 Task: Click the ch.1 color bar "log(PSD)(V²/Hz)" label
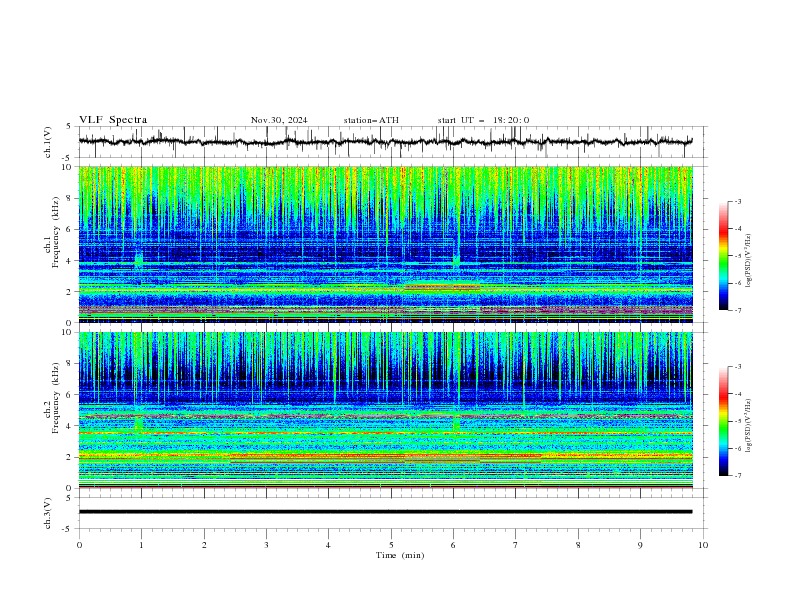click(748, 261)
